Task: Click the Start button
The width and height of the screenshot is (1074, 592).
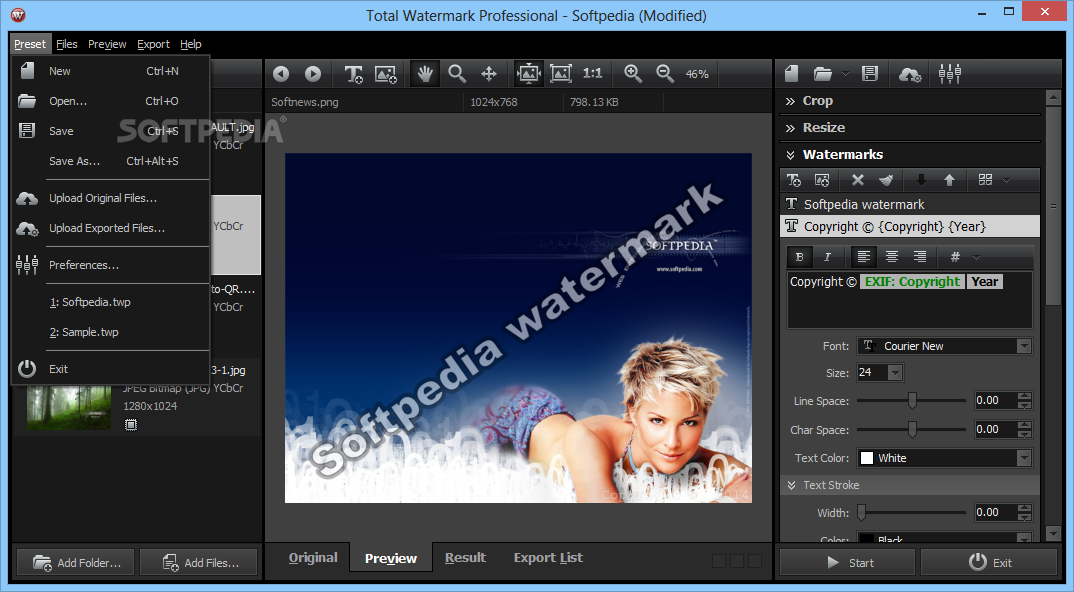Action: coord(848,563)
